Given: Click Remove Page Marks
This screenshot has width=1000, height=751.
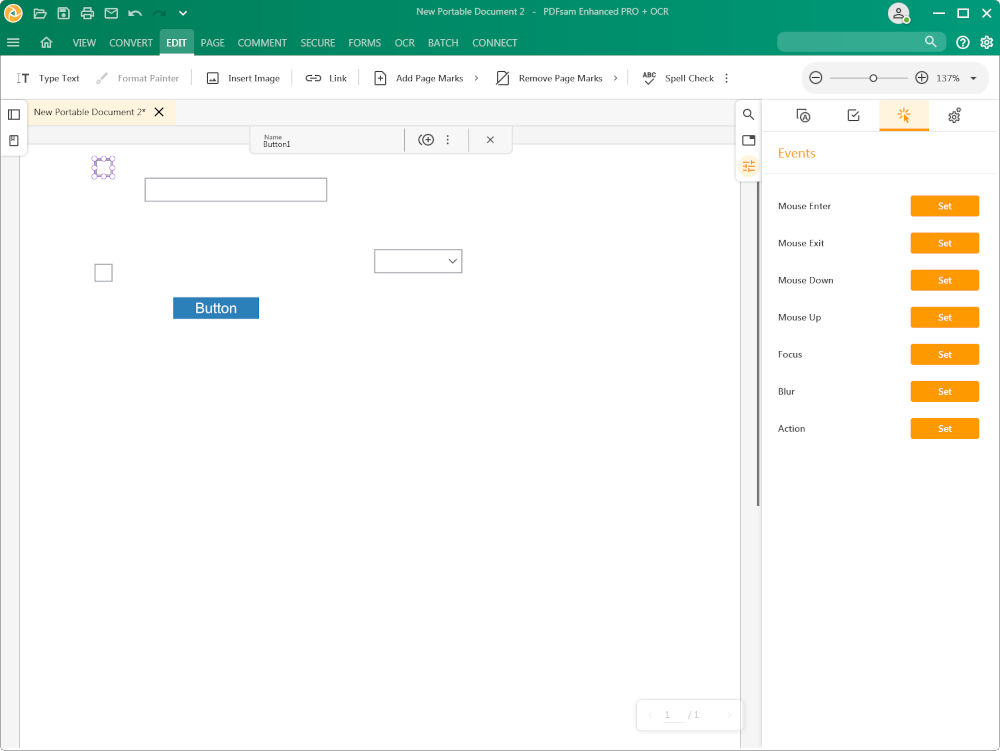Looking at the screenshot, I should click(x=549, y=78).
